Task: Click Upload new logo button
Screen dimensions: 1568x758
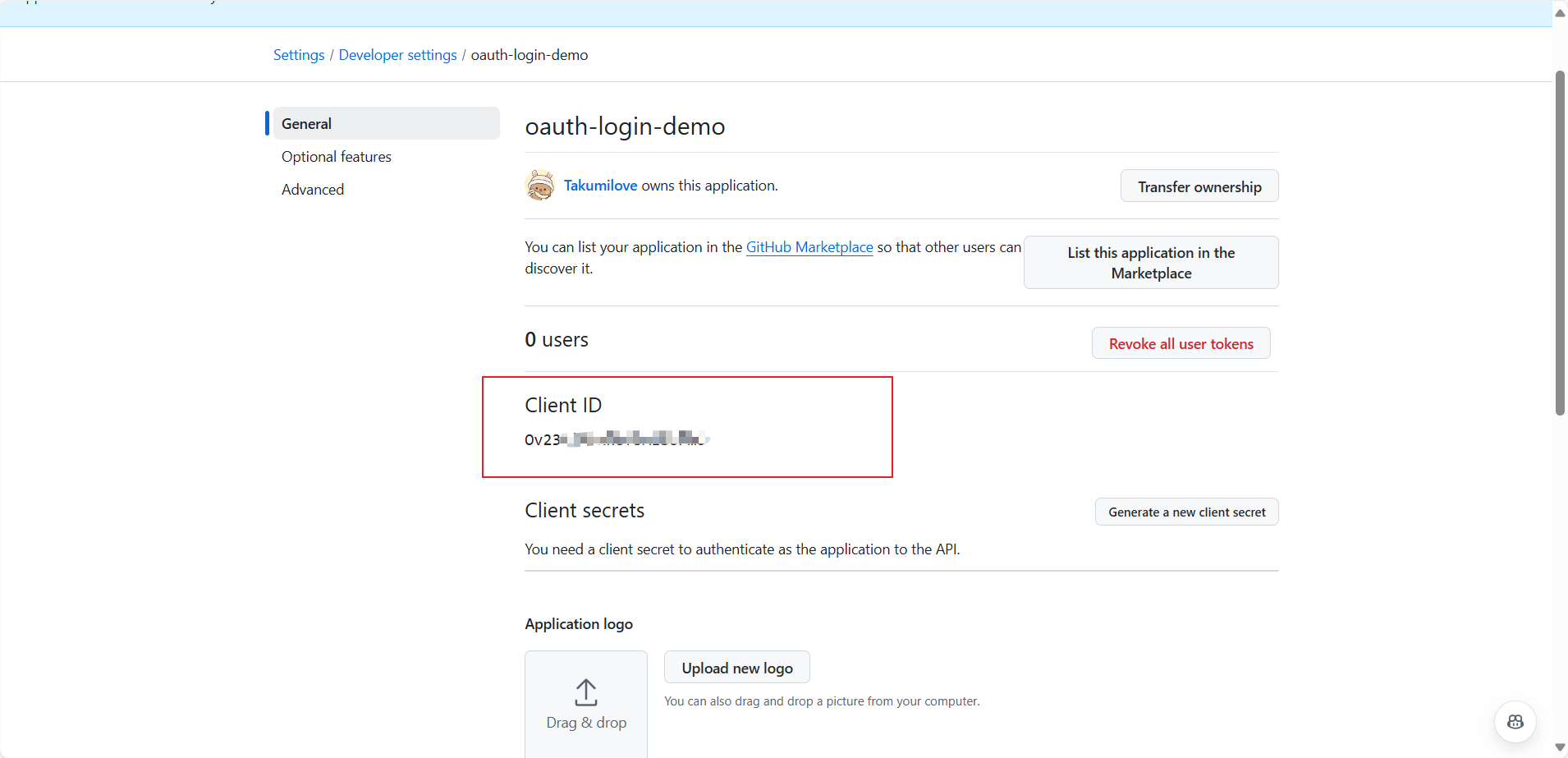Action: [x=737, y=668]
